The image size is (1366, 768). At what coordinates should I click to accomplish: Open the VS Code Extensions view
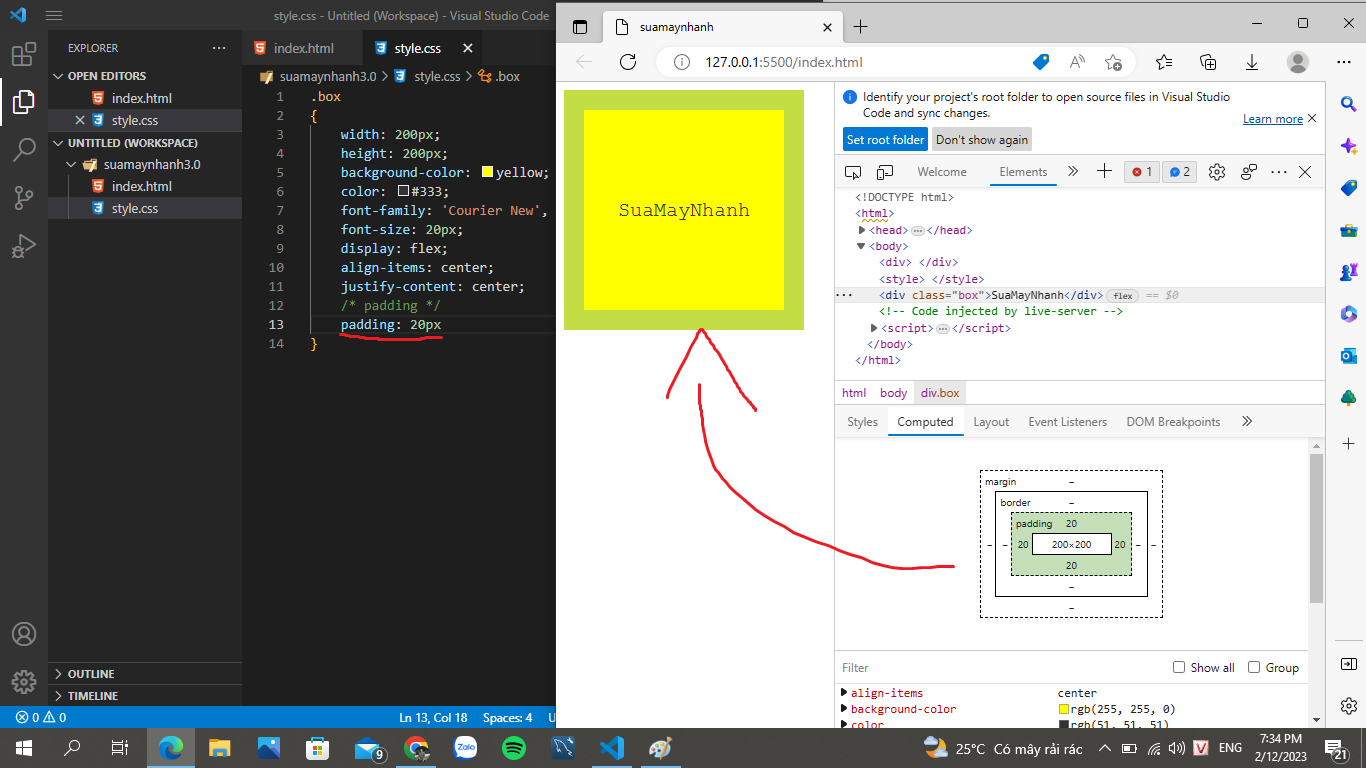click(x=24, y=55)
